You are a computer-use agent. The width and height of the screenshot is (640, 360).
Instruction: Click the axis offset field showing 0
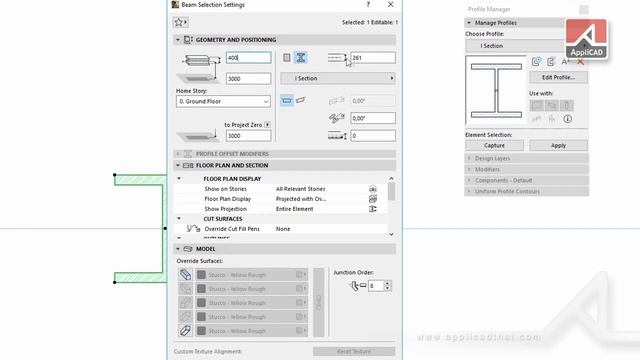373,136
